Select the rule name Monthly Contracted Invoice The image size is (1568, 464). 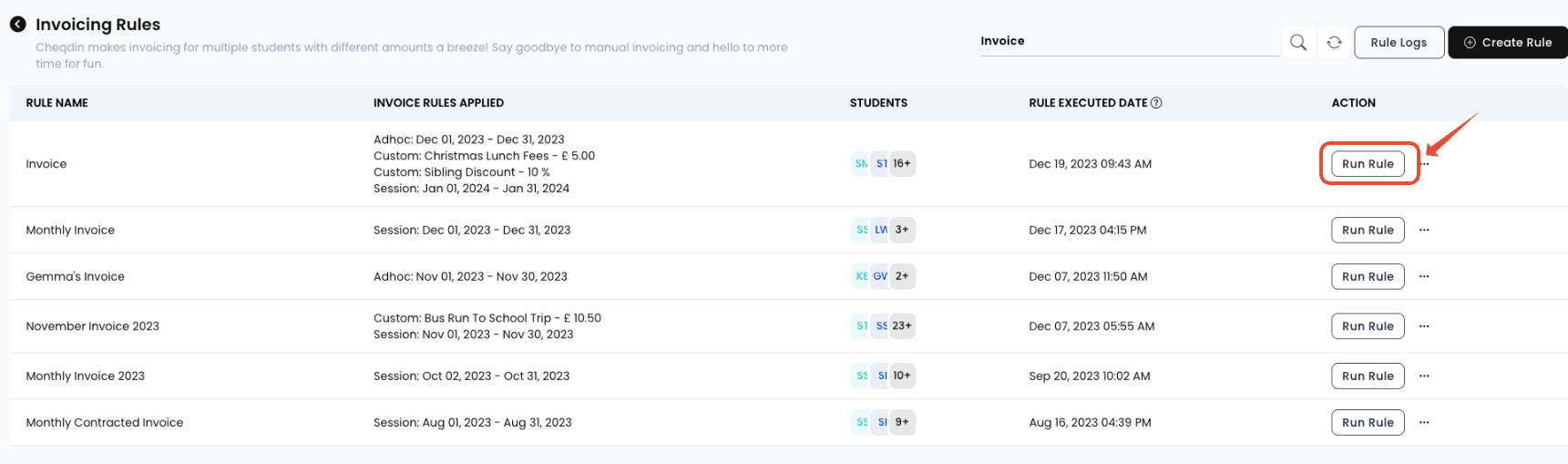point(104,422)
